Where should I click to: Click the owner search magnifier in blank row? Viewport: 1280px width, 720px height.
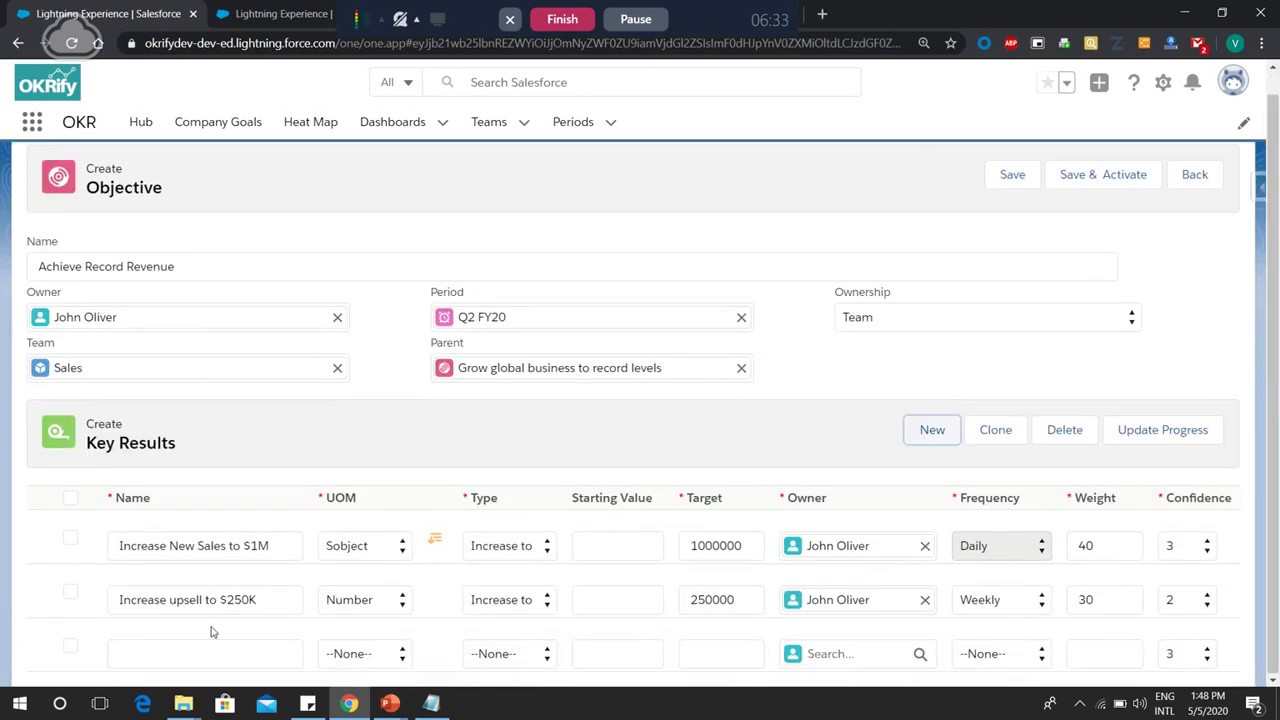pos(920,654)
